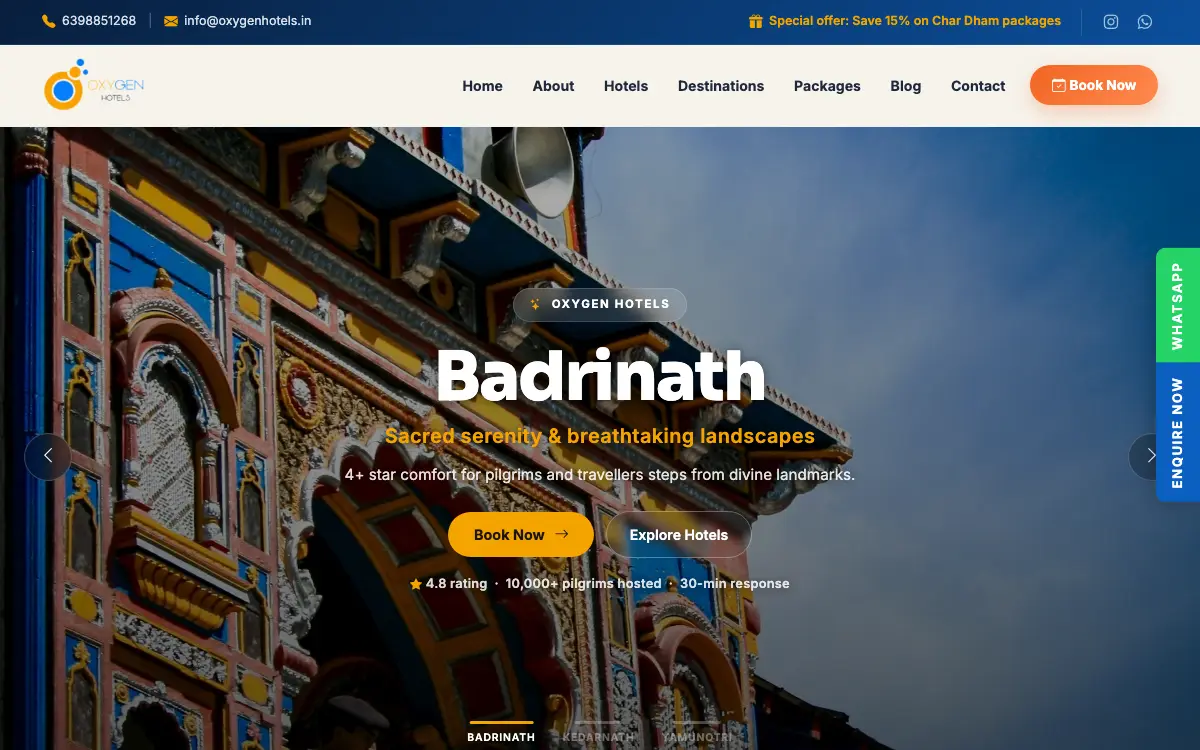
Task: Click the OXYGEN HOTELS badge in hero
Action: coord(600,304)
